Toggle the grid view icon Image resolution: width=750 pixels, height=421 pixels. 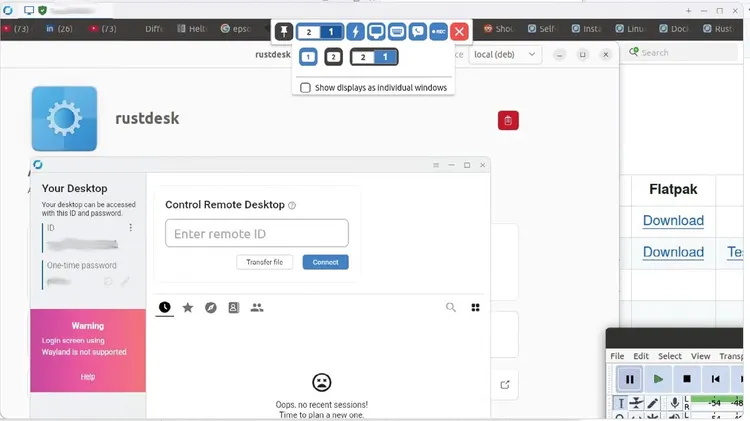pyautogui.click(x=475, y=307)
